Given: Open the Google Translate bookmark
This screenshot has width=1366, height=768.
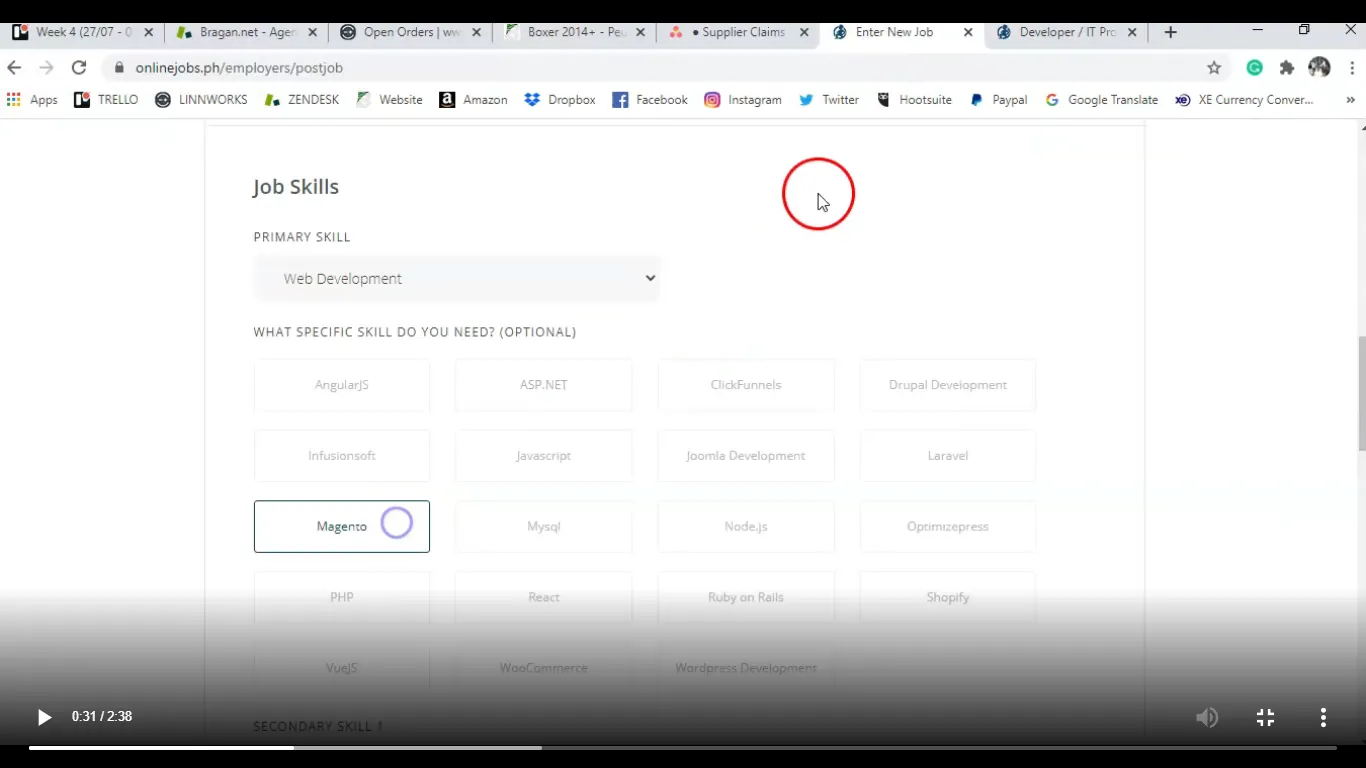Looking at the screenshot, I should click(1101, 100).
